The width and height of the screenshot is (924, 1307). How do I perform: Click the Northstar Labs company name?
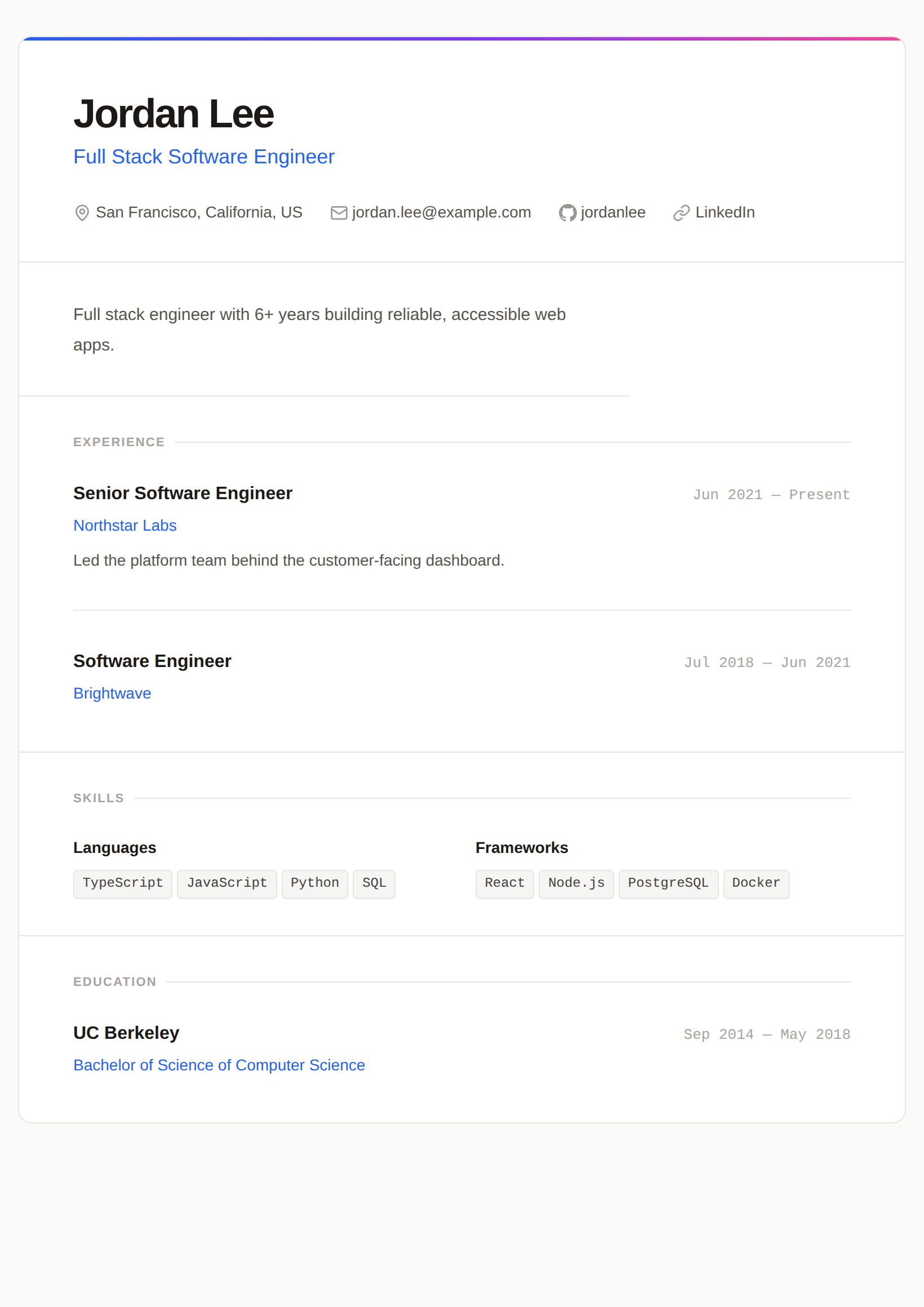coord(125,526)
